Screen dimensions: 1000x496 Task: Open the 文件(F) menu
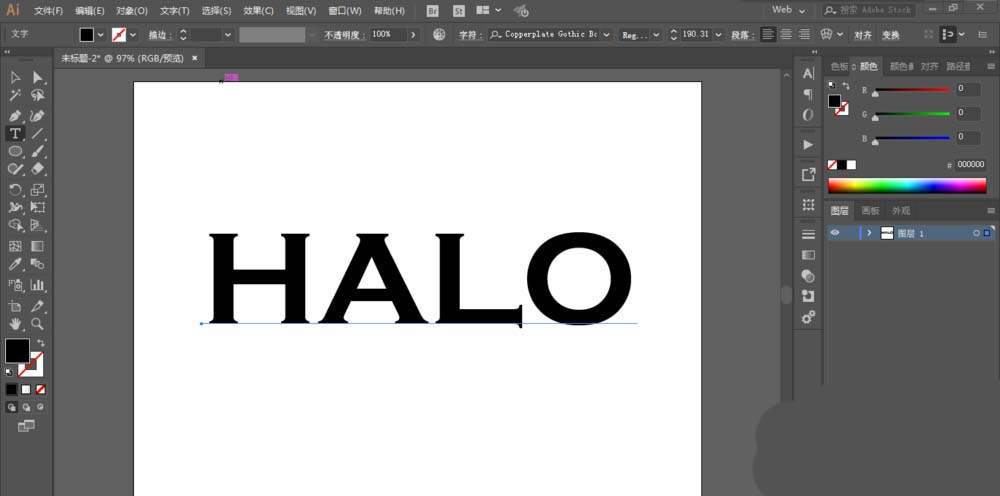[x=48, y=11]
